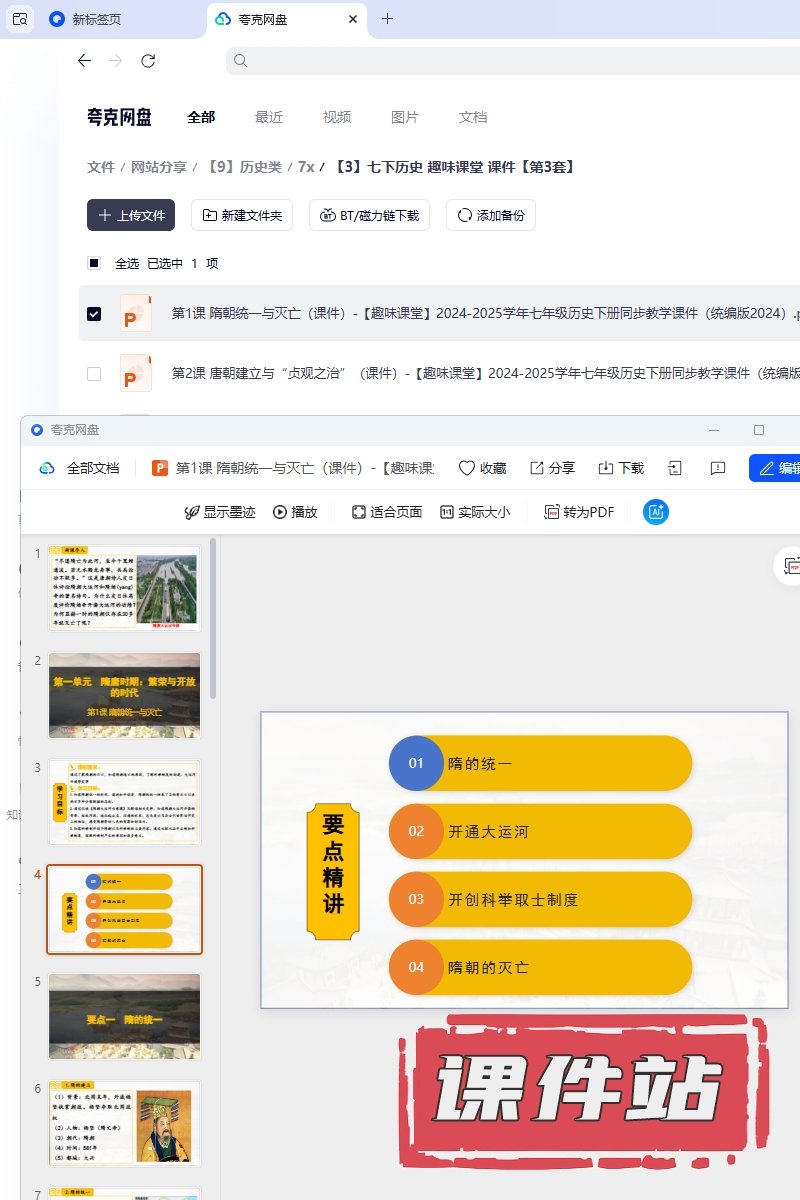The image size is (800, 1200).
Task: Open the 文档 tab in 夸克网盘
Action: (x=473, y=117)
